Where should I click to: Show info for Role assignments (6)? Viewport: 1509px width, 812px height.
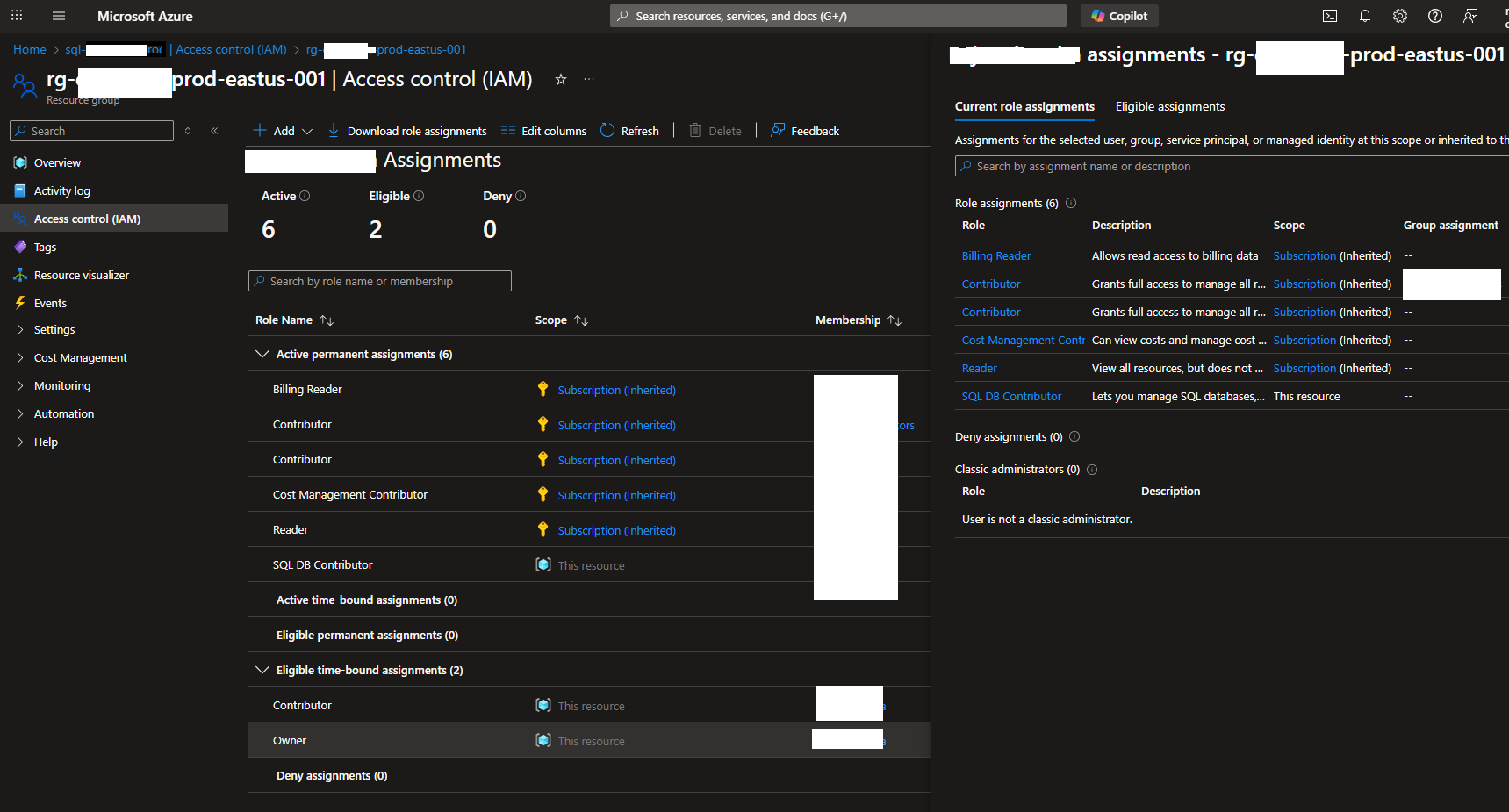pyautogui.click(x=1071, y=203)
